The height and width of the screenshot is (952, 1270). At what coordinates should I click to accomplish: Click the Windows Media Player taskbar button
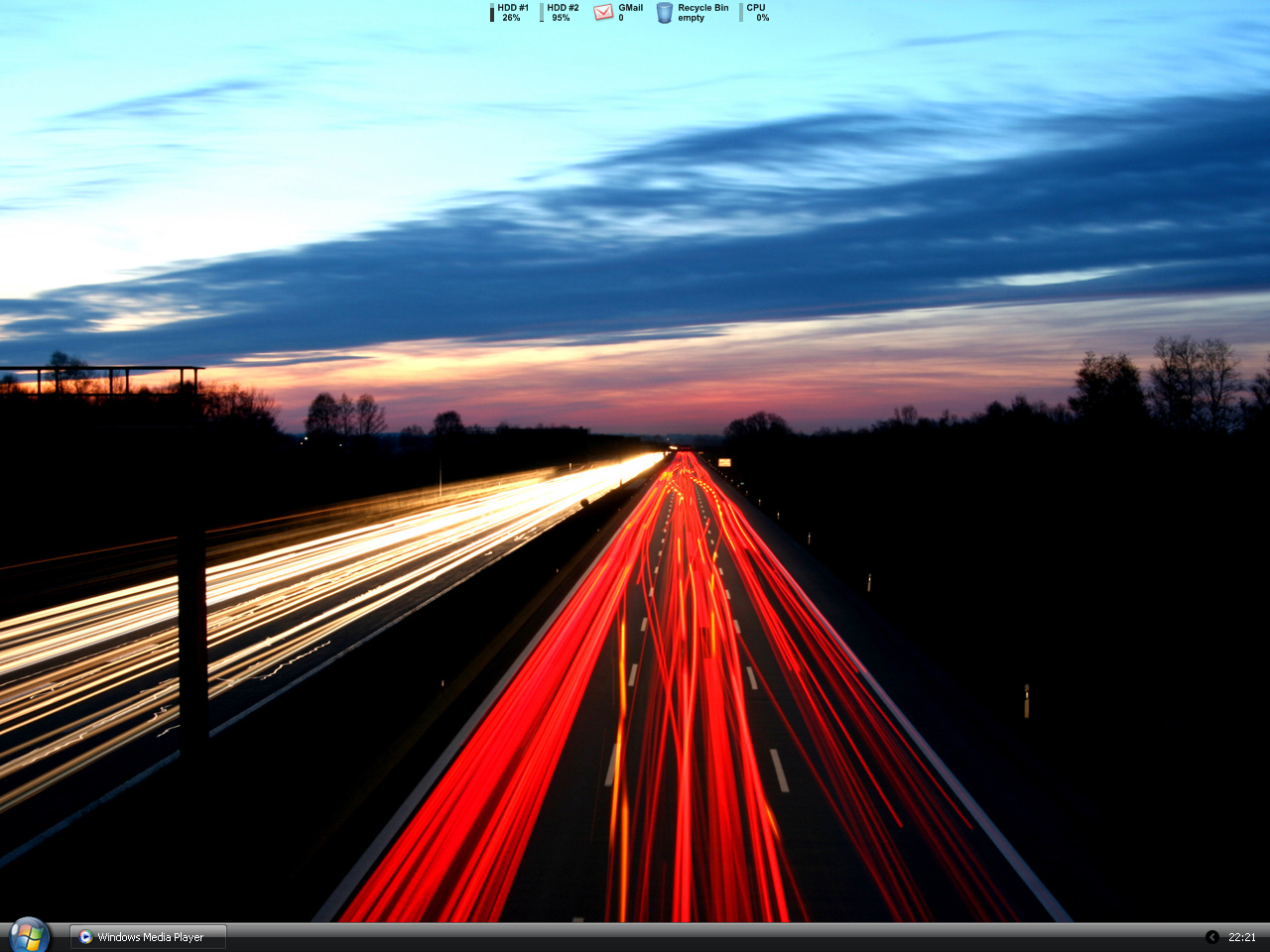(x=148, y=937)
